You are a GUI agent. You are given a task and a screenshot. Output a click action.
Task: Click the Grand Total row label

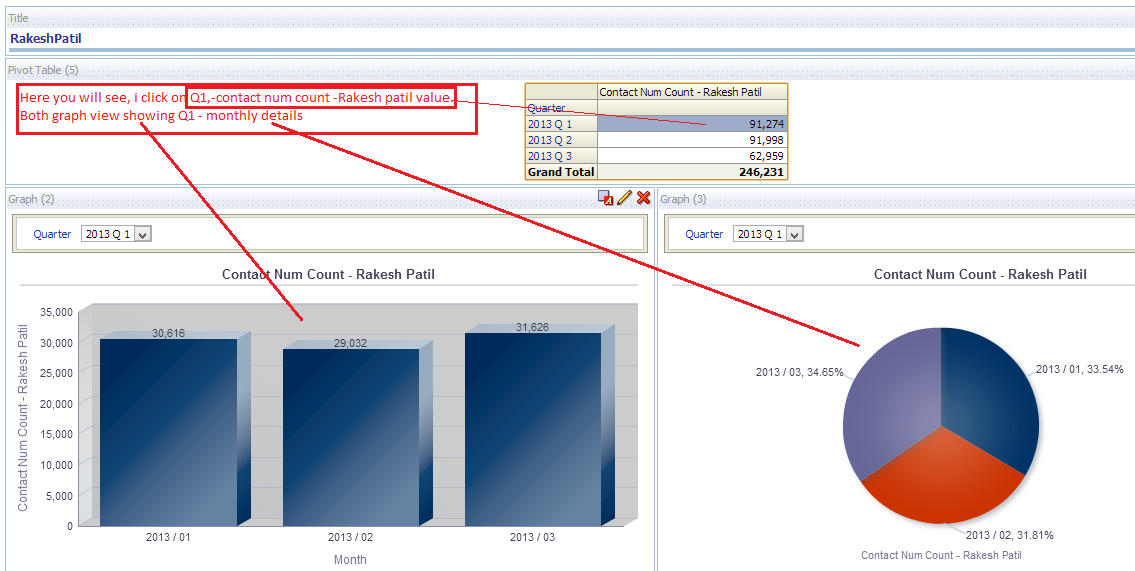(x=561, y=172)
